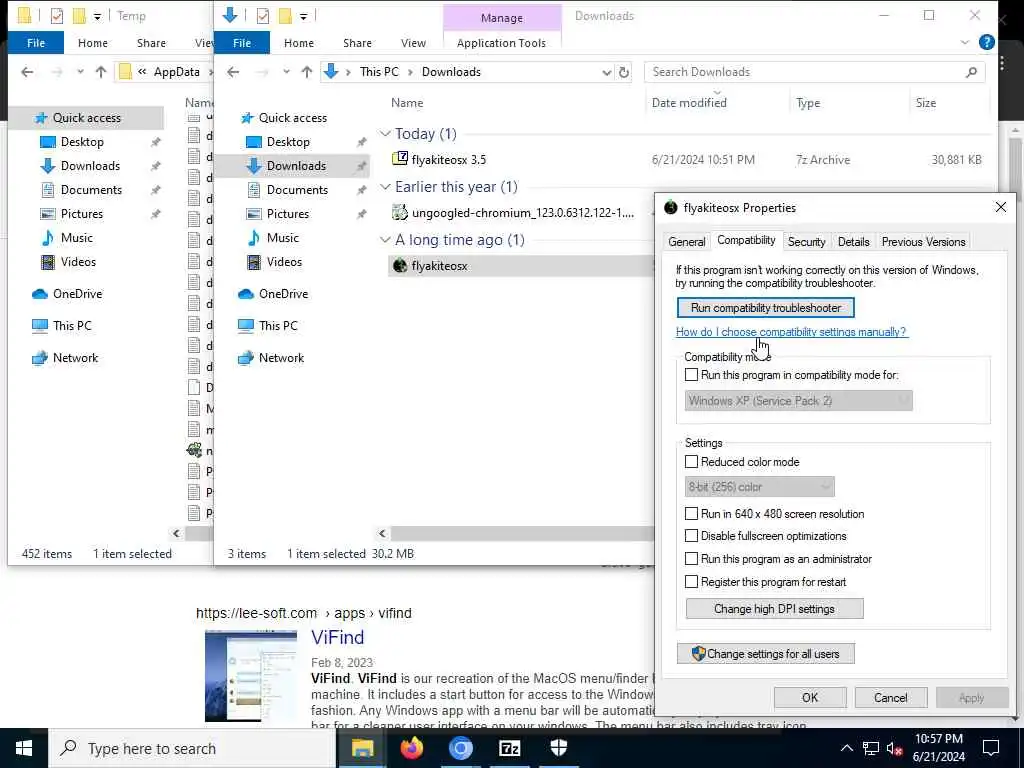Click the search magnifier in Search Downloads
Viewport: 1024px width, 768px height.
[x=971, y=72]
